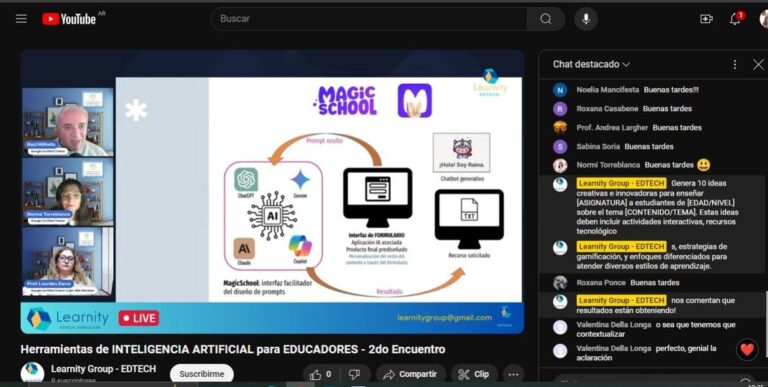Dislike the video with thumbs-down
The height and width of the screenshot is (387, 768).
click(355, 375)
